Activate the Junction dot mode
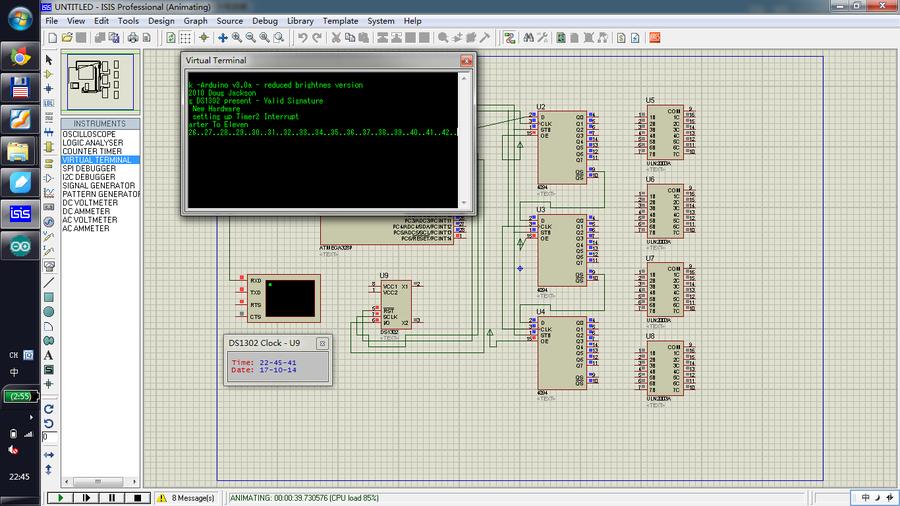The image size is (900, 506). (49, 88)
